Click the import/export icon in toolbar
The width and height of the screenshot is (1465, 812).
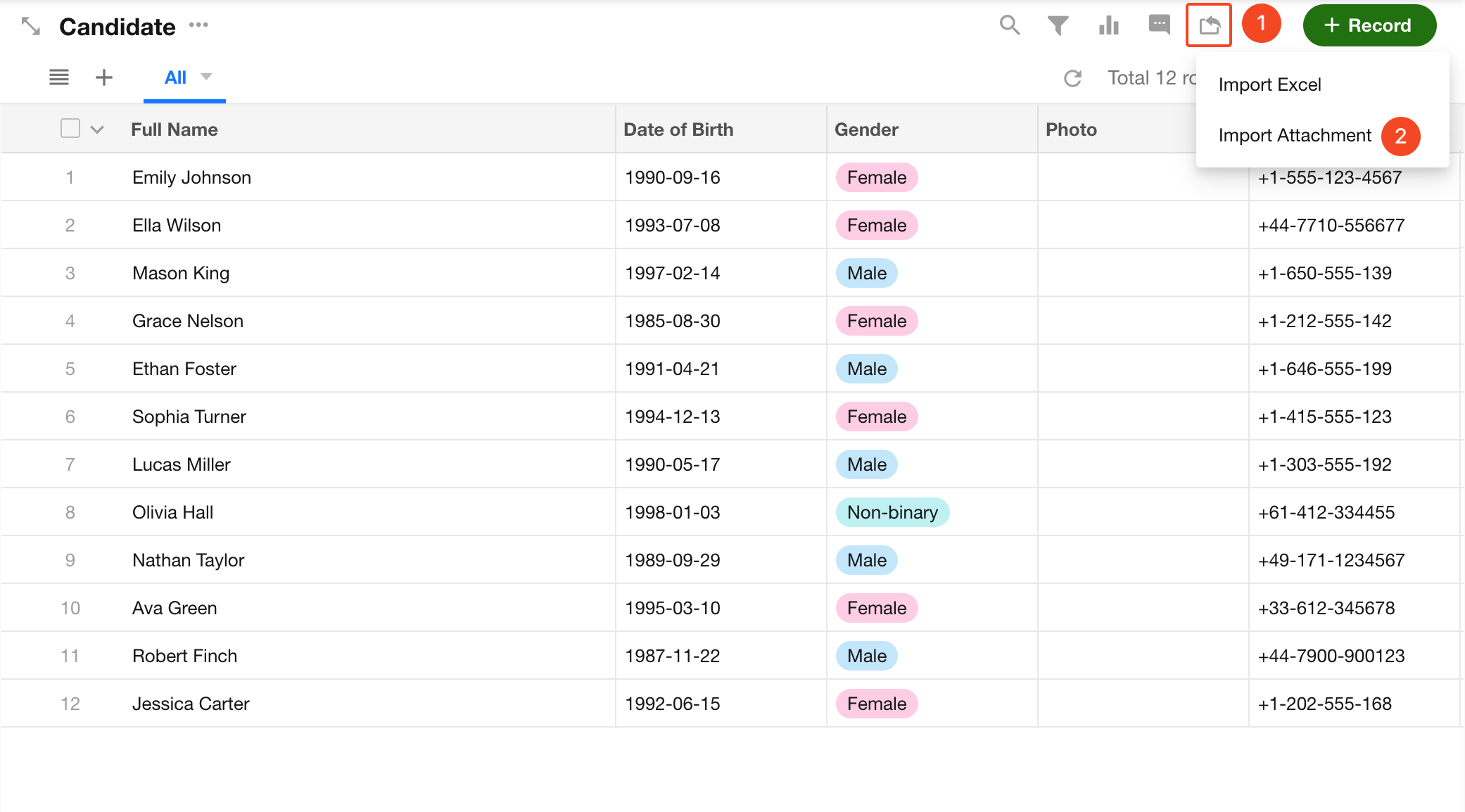[1209, 25]
